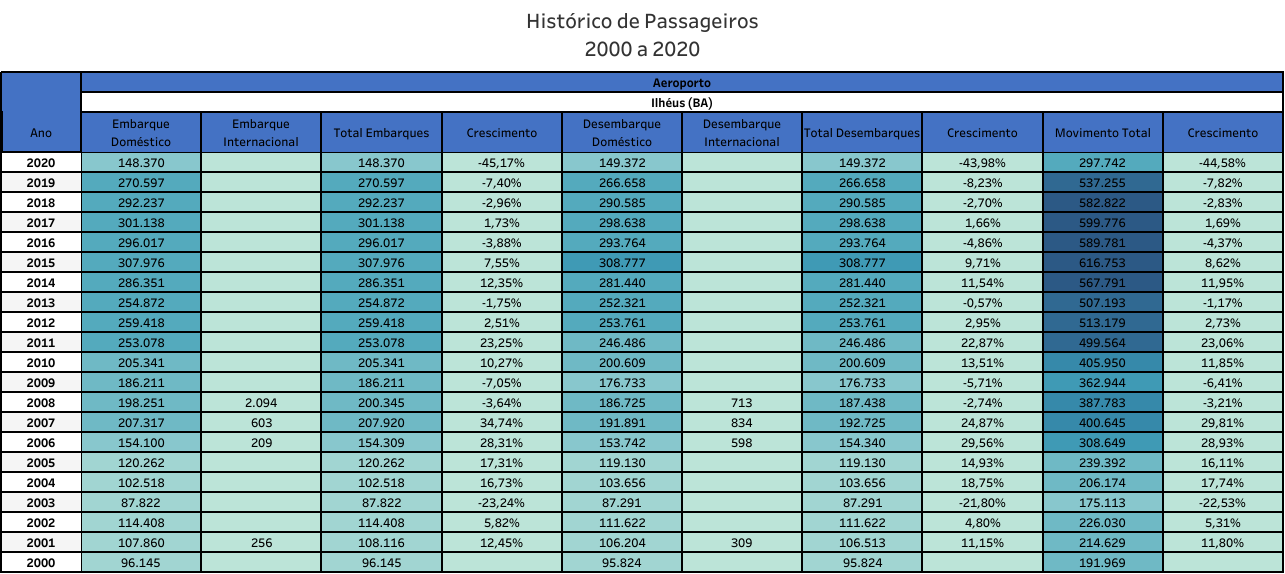Select the 2.094 Embarque Internacional cell
Screen dimensions: 1285x574
coord(261,402)
